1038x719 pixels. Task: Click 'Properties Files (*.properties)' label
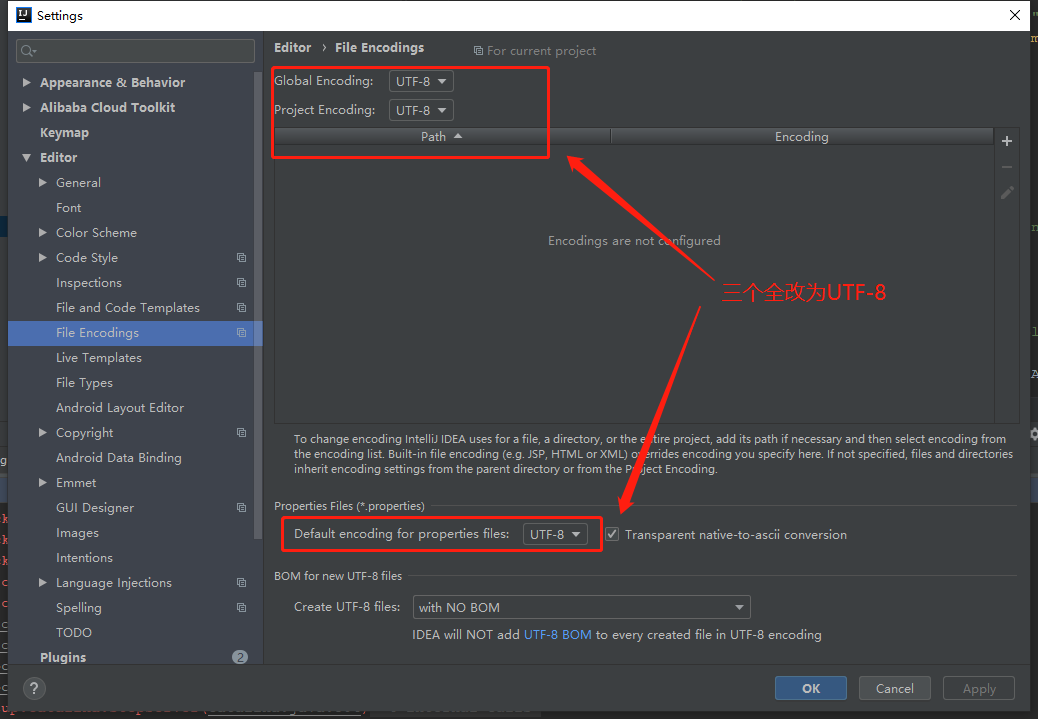[350, 506]
